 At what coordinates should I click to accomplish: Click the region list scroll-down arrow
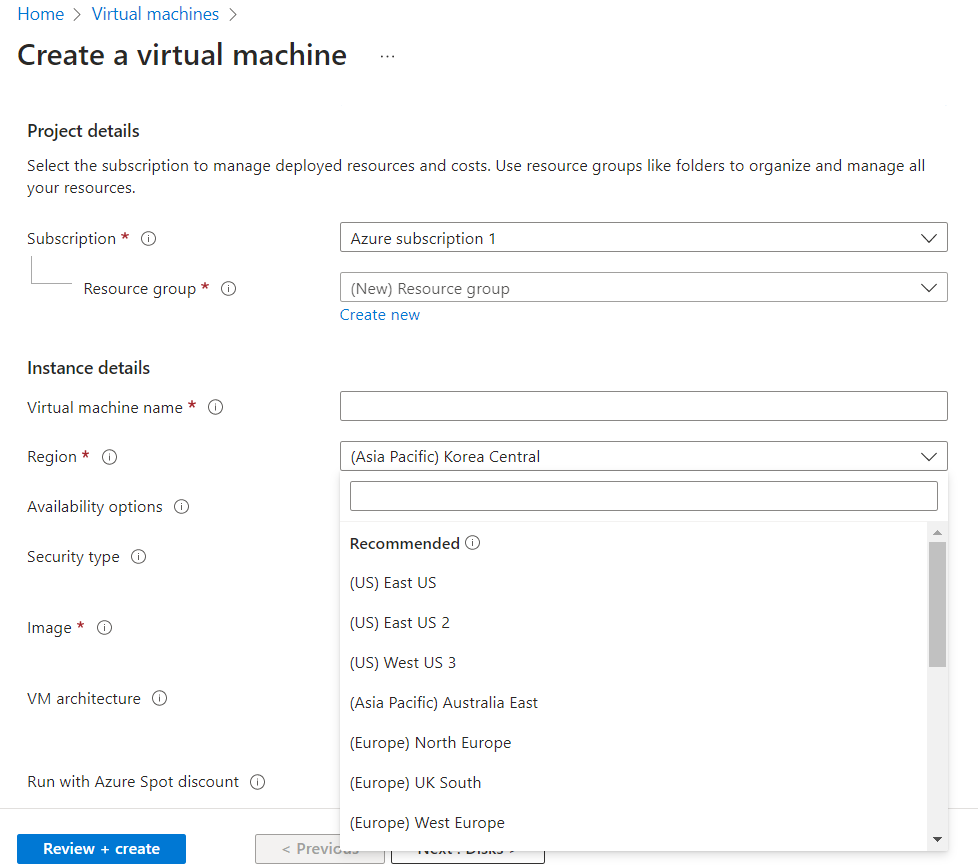[937, 839]
